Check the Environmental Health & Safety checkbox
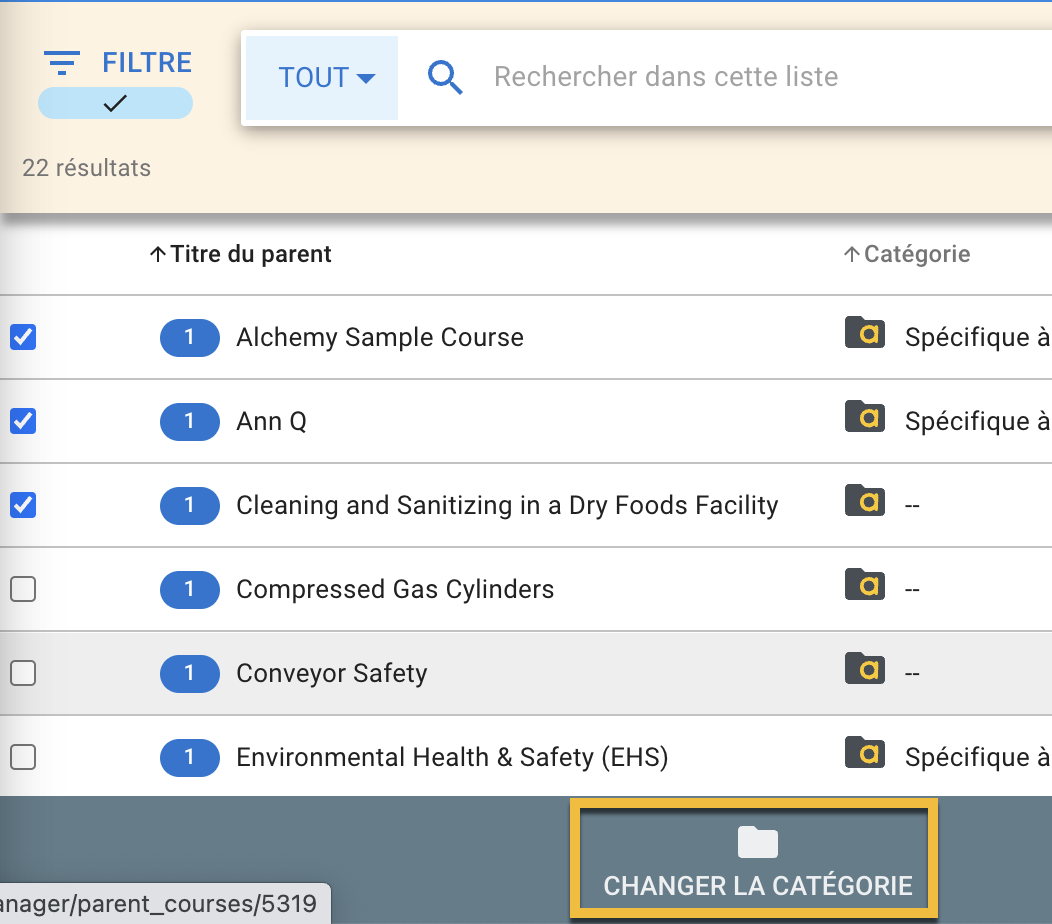The image size is (1052, 924). pyautogui.click(x=23, y=757)
